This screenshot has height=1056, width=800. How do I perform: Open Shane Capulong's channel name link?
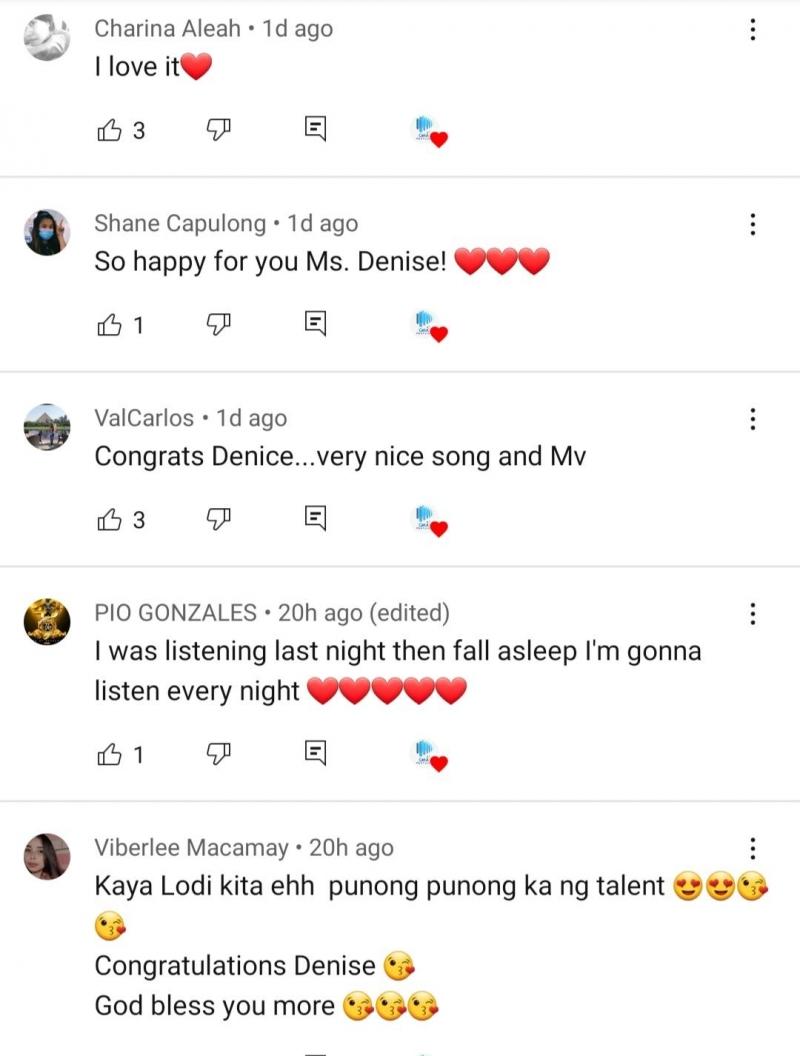coord(181,224)
